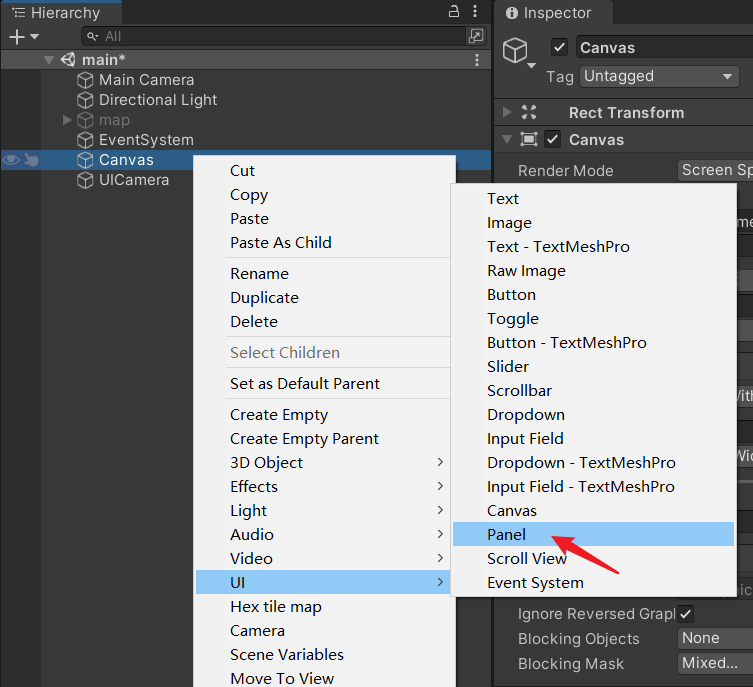Click Set as Default Parent

(323, 384)
